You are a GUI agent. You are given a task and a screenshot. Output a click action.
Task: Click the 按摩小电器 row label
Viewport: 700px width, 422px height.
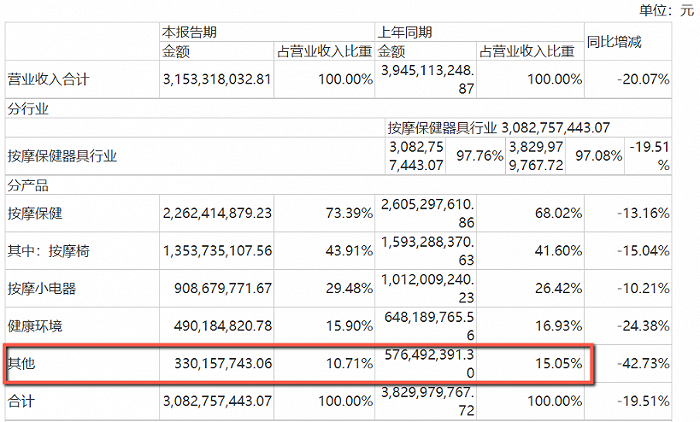click(42, 289)
